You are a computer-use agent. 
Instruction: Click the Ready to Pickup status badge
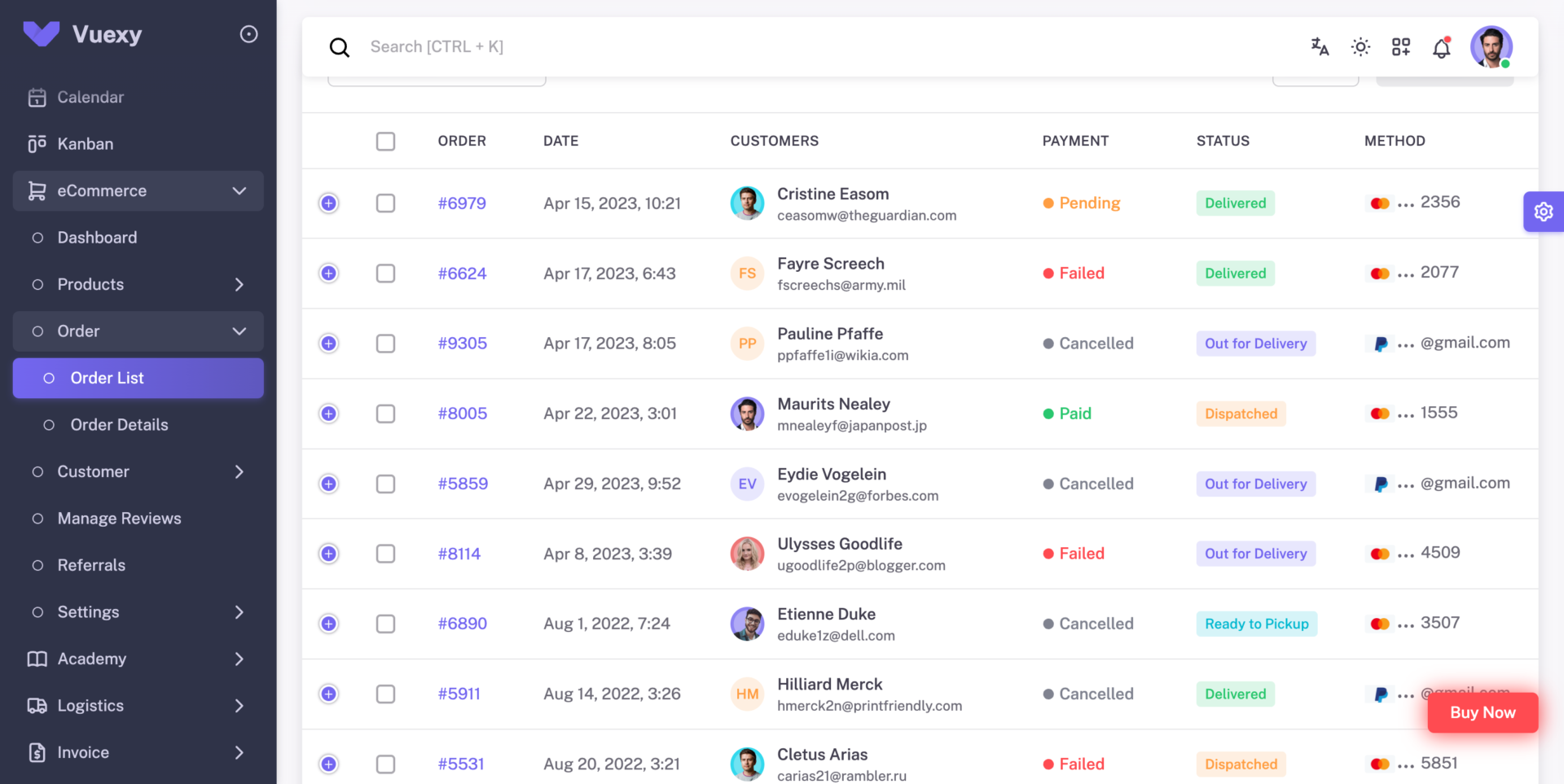pyautogui.click(x=1257, y=624)
